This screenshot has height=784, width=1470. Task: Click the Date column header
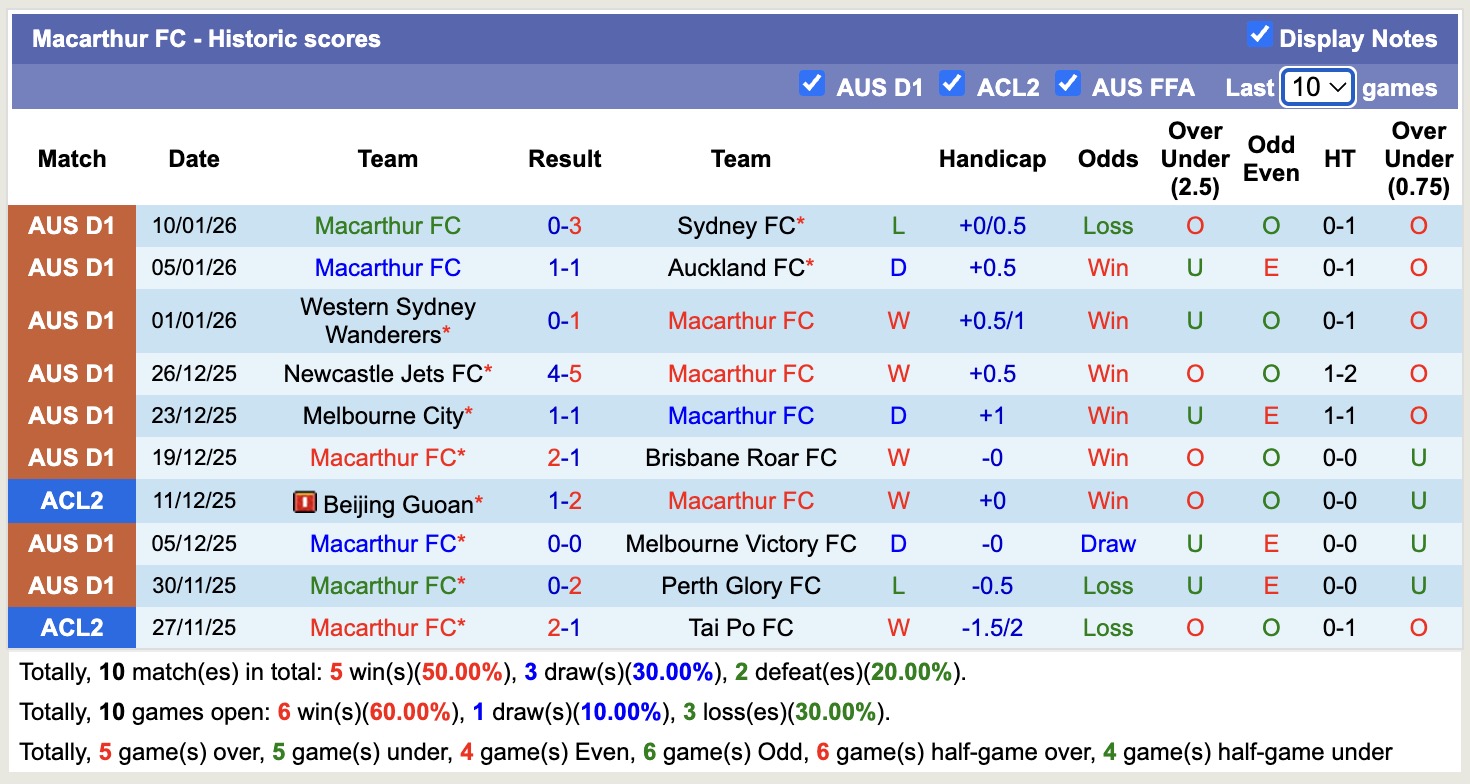(193, 158)
